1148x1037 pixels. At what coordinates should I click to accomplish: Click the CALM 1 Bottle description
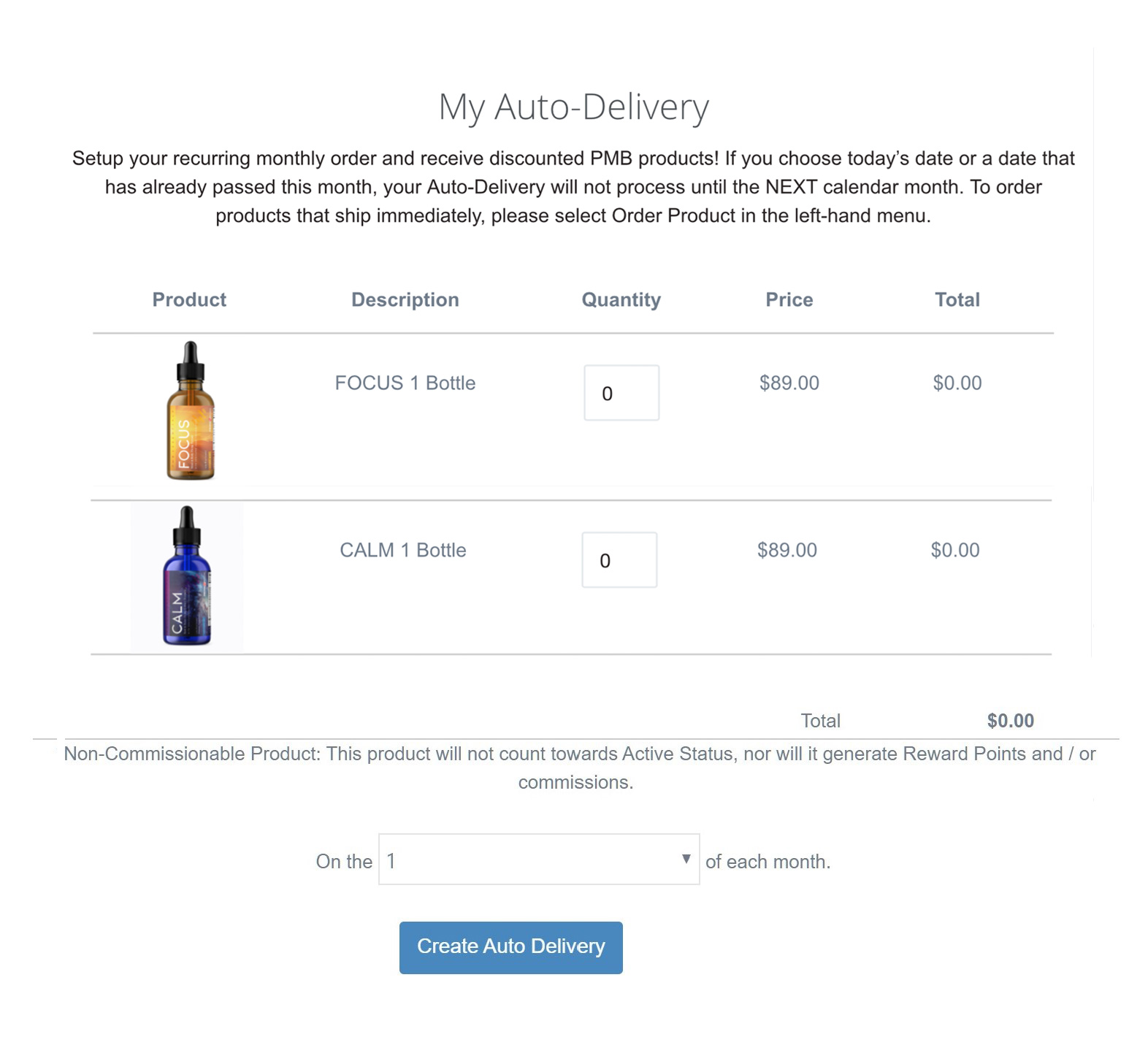tap(403, 550)
